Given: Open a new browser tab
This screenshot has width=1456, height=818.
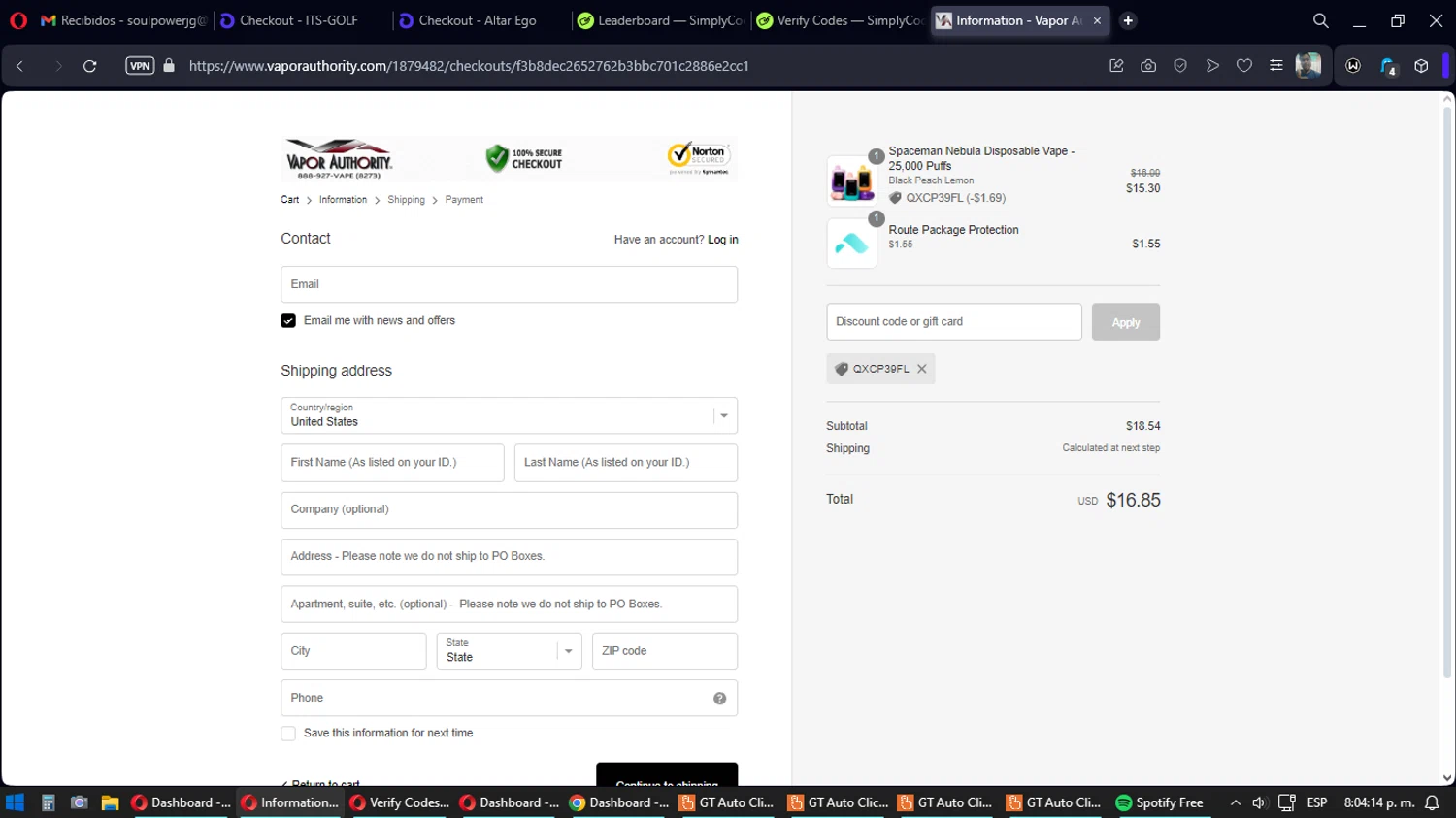Looking at the screenshot, I should tap(1128, 20).
